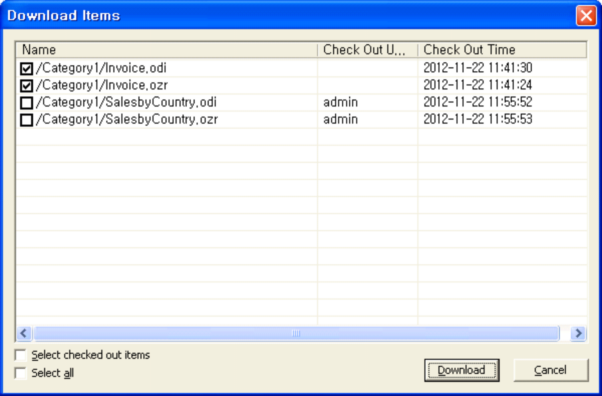Click the time 2012-11-22 11:41:30

[x=478, y=68]
